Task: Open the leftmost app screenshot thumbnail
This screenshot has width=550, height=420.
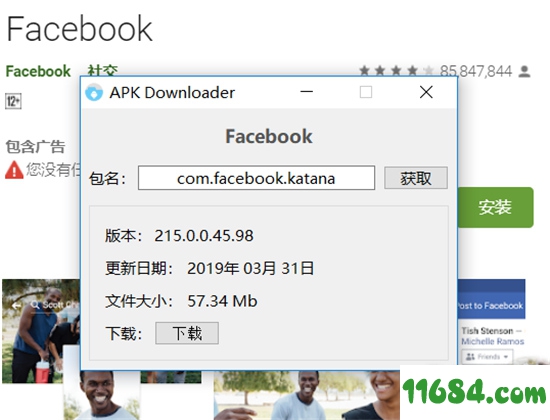Action: 41,331
